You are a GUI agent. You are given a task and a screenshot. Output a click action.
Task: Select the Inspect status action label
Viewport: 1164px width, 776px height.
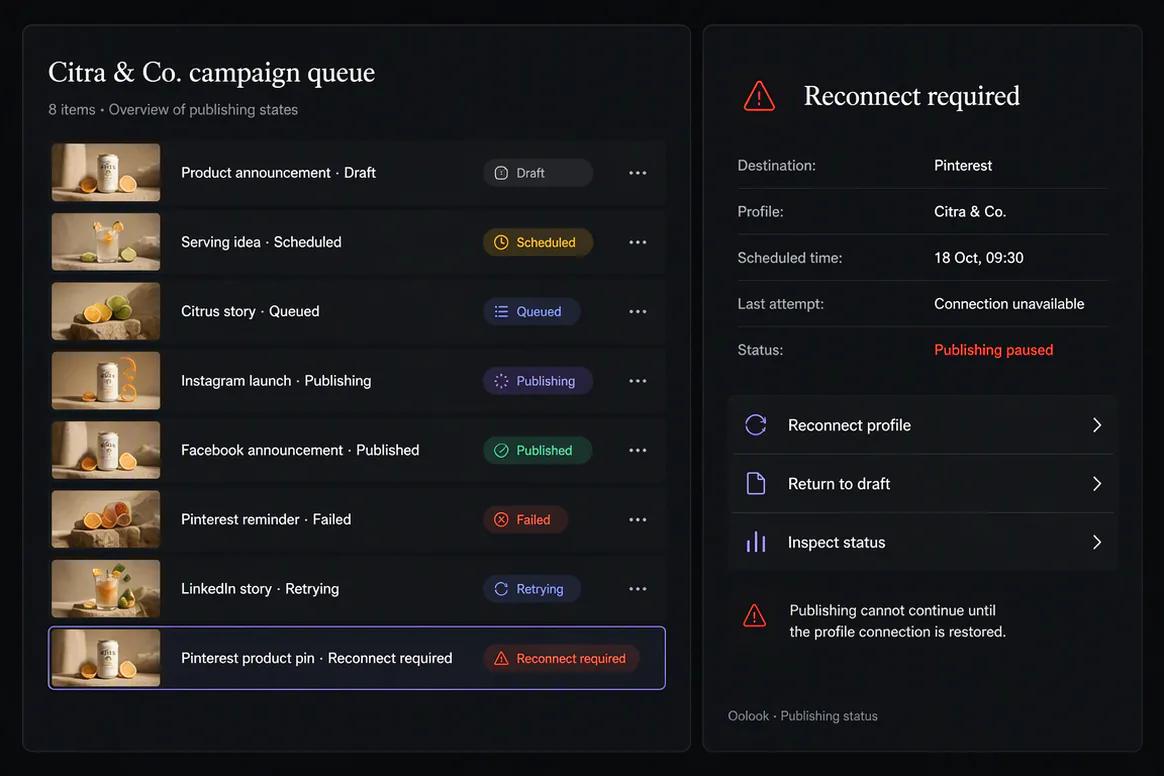[x=837, y=543]
